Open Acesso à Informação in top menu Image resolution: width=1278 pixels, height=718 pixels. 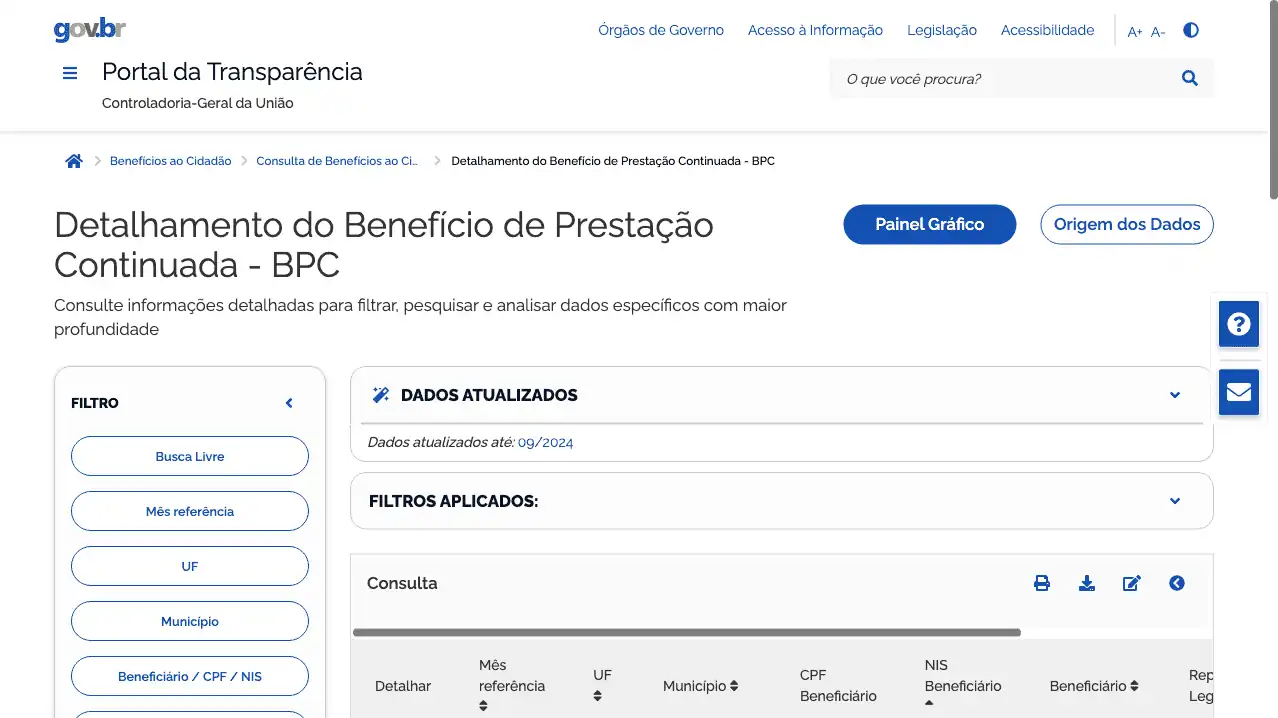tap(815, 30)
